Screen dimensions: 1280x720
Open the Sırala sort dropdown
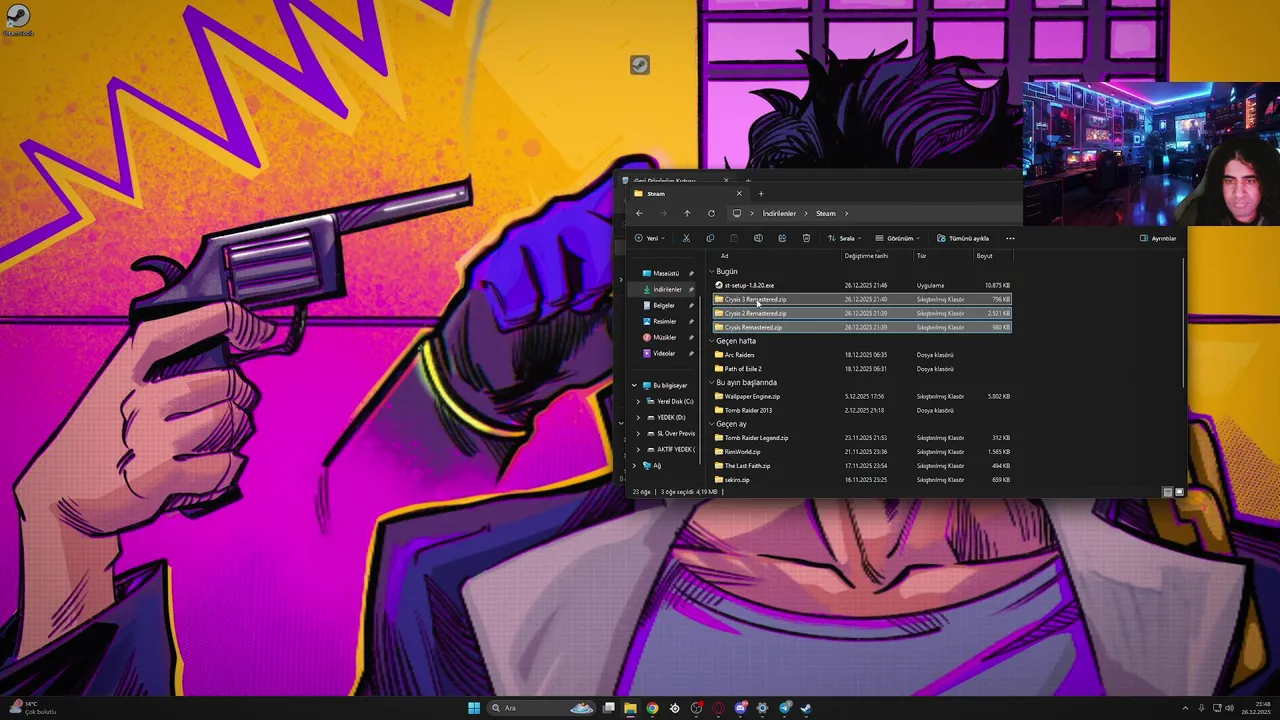[846, 238]
